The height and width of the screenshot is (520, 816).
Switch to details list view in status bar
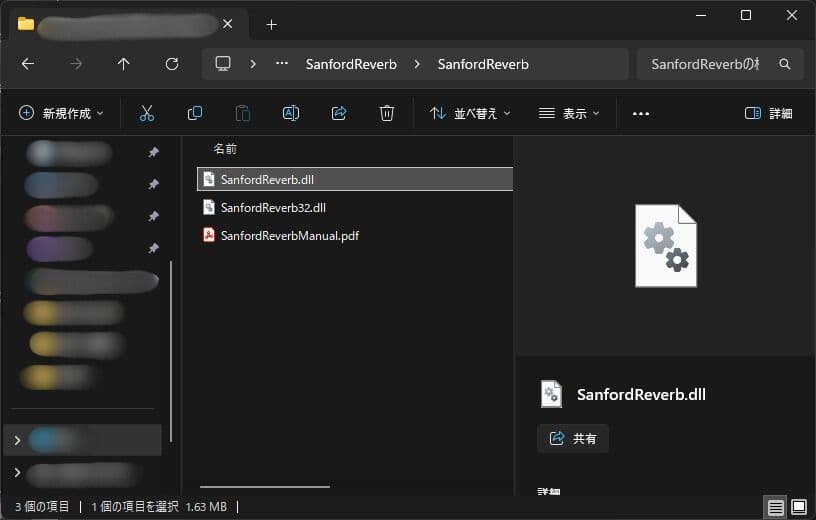click(776, 507)
